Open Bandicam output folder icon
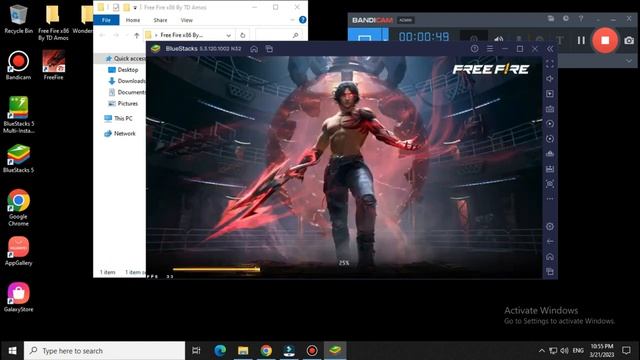Viewport: 640px width, 360px height. click(551, 19)
